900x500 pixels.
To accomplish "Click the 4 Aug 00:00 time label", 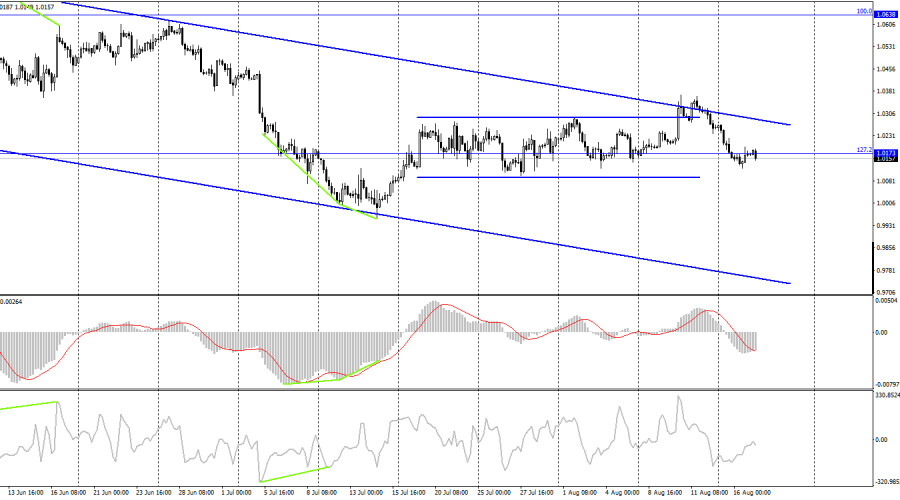I will (x=622, y=493).
